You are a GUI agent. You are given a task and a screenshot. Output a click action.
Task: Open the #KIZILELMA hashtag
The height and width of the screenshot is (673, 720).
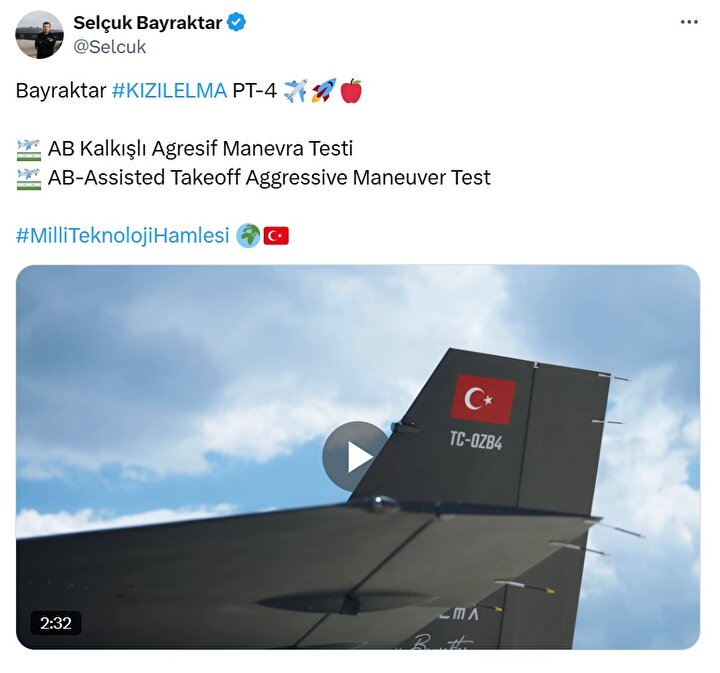[169, 90]
